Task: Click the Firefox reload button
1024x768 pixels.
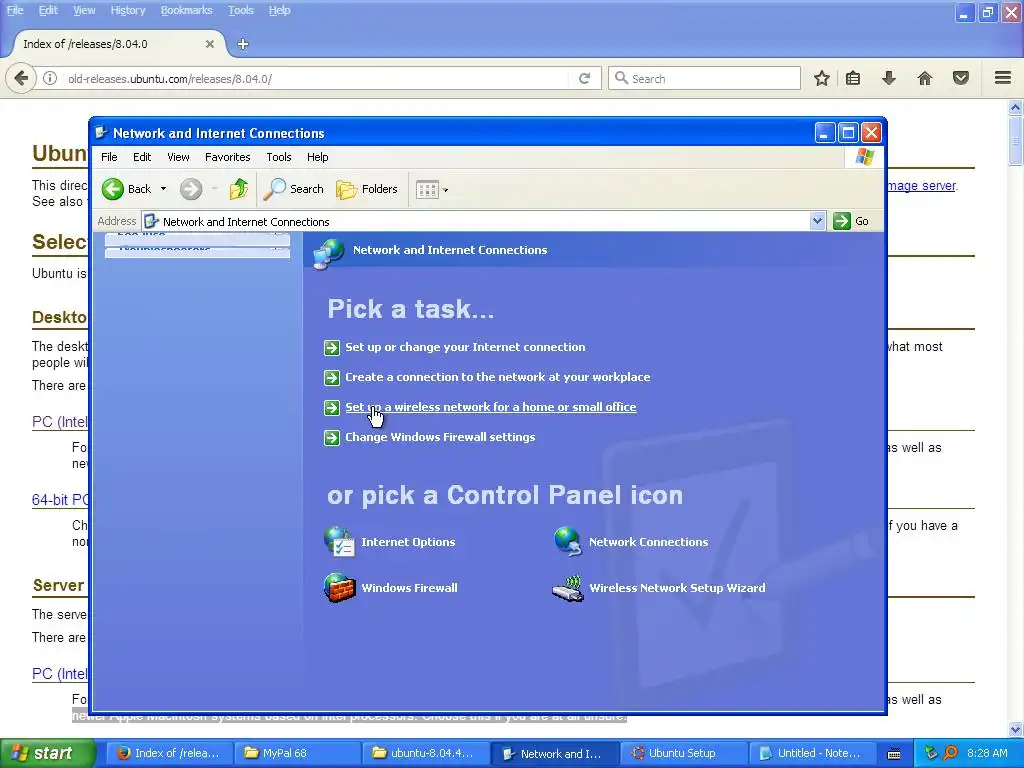Action: [584, 79]
